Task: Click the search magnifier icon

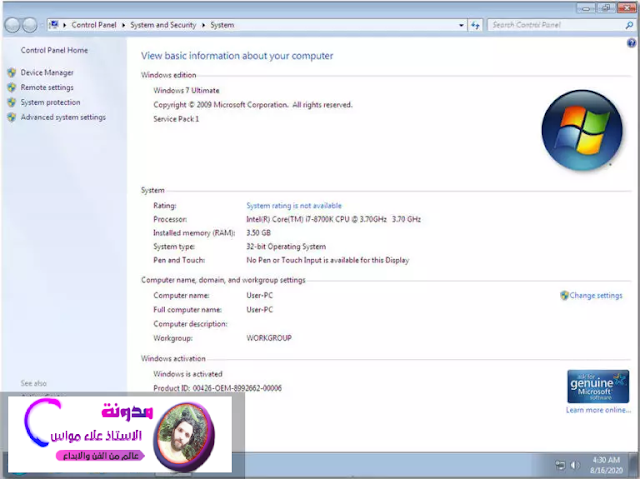Action: pos(629,25)
